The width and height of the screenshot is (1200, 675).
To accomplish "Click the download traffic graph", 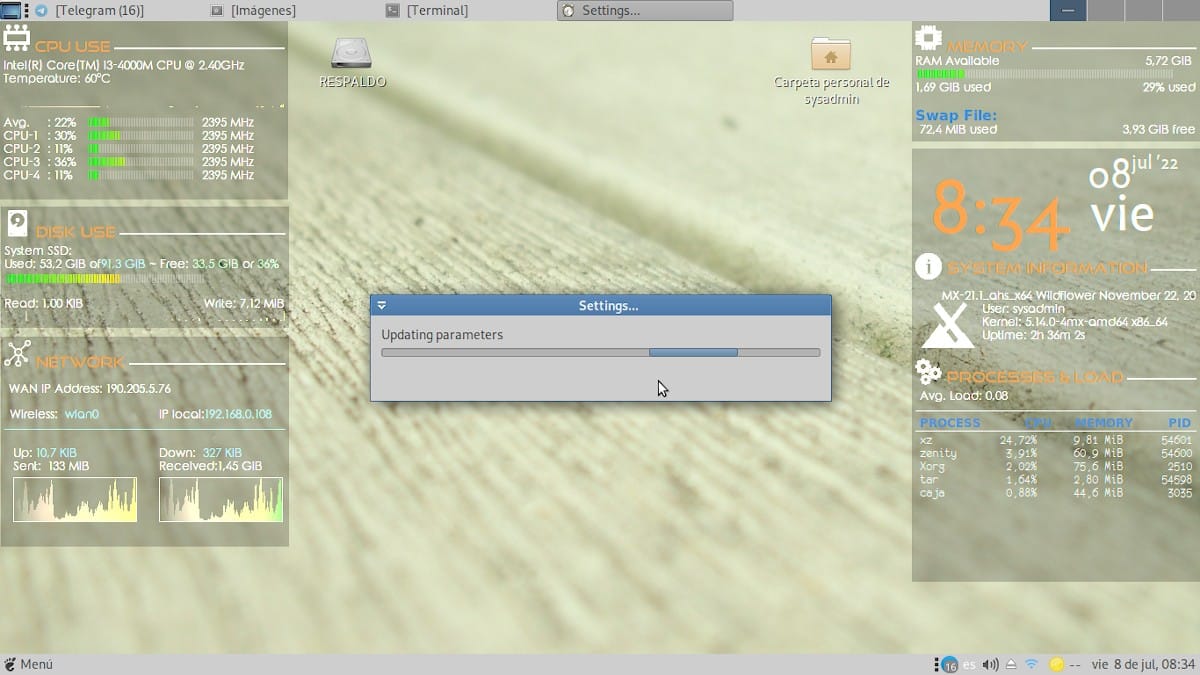I will point(221,499).
